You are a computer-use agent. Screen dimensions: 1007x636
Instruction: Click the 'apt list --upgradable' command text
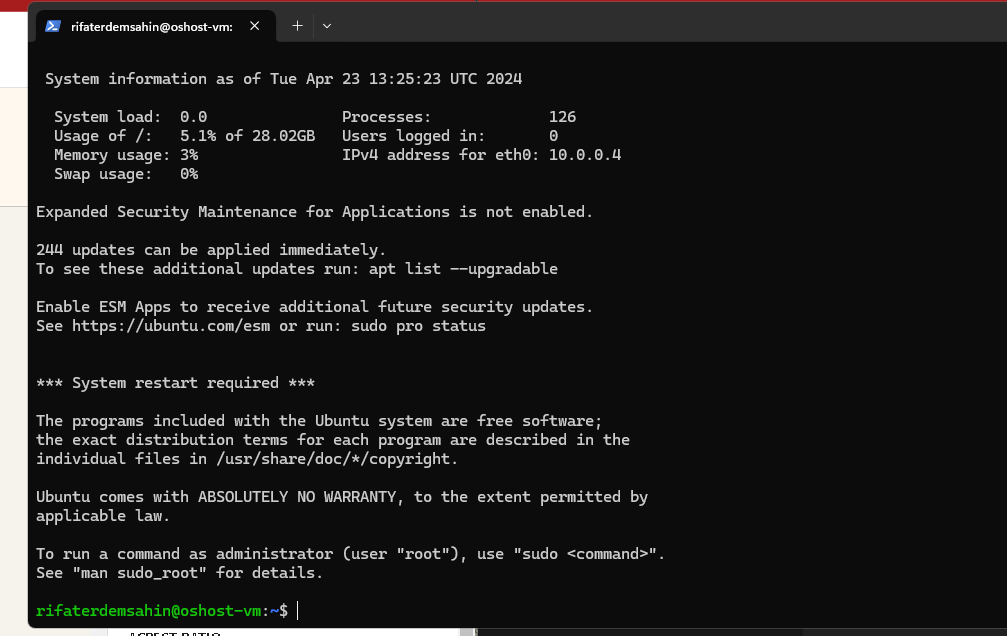point(463,269)
